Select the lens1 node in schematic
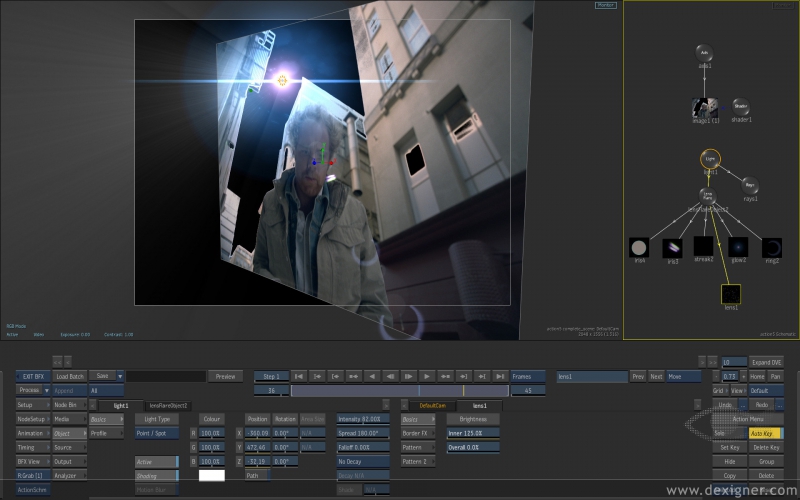The width and height of the screenshot is (800, 500). click(x=731, y=294)
